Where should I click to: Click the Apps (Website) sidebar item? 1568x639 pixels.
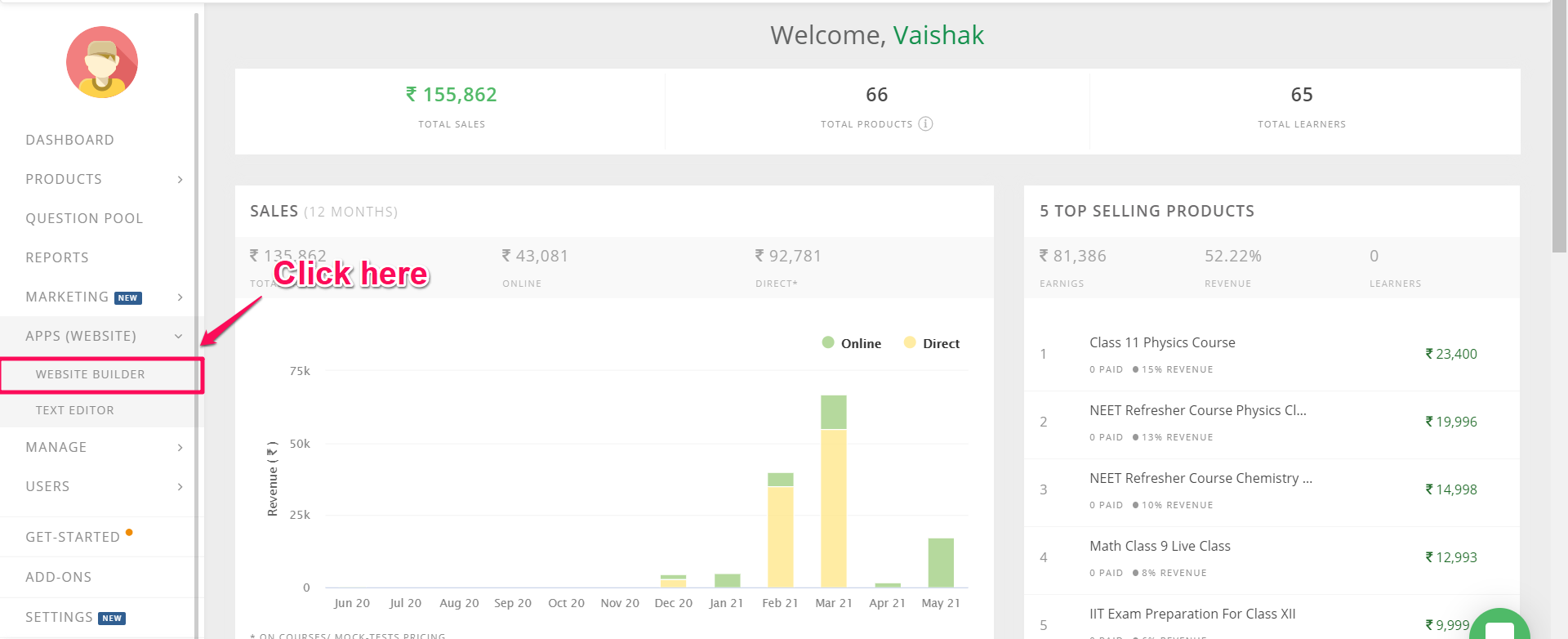coord(81,336)
